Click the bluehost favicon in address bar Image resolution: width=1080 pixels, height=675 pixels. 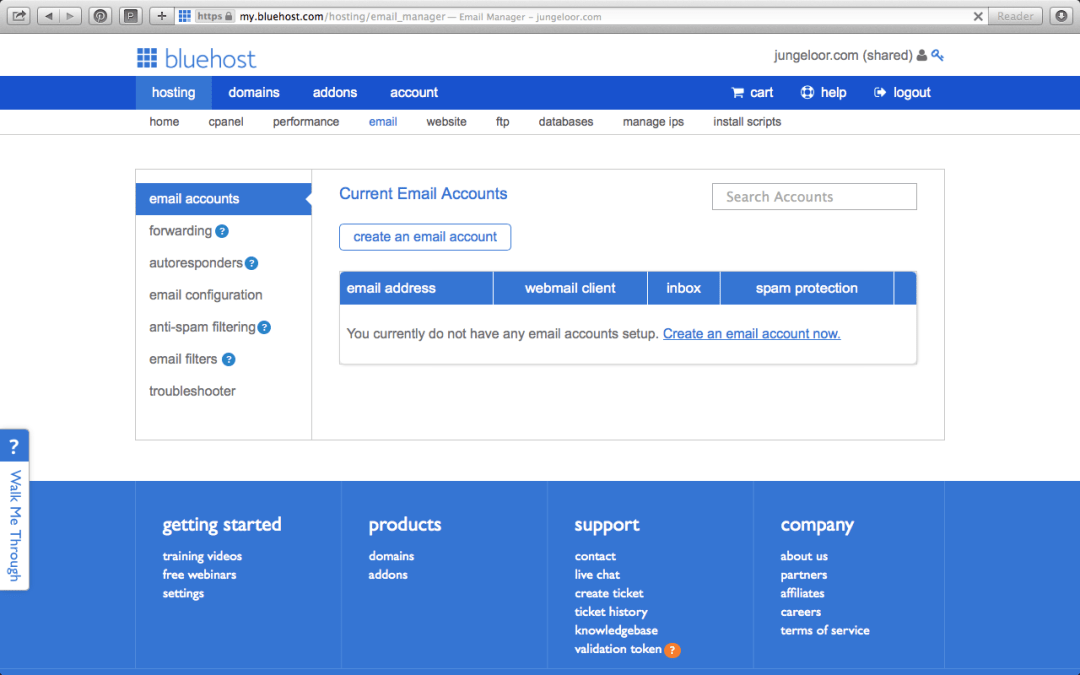185,16
